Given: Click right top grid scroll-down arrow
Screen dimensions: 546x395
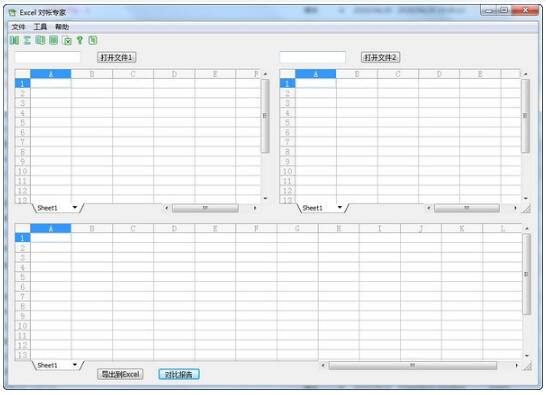Looking at the screenshot, I should 526,199.
